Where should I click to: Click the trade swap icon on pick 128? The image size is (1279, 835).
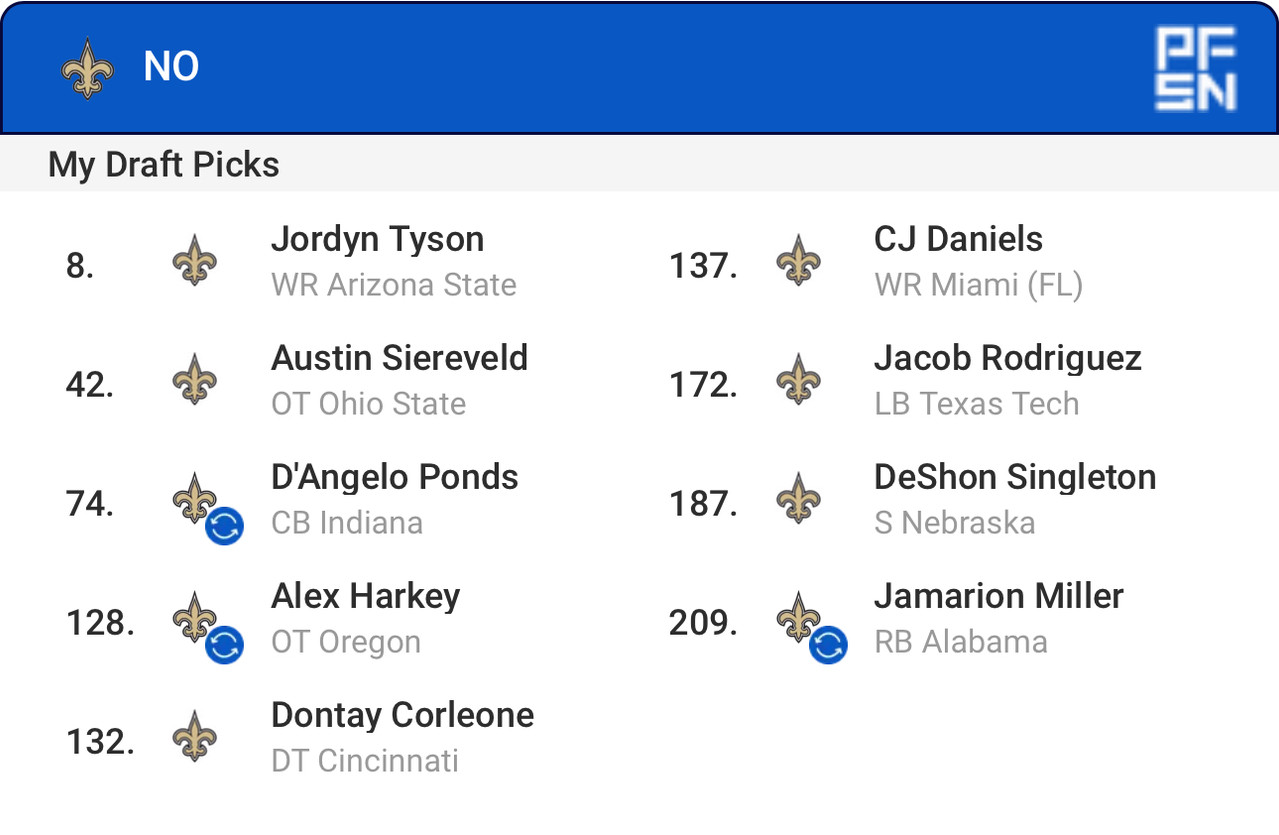point(224,645)
